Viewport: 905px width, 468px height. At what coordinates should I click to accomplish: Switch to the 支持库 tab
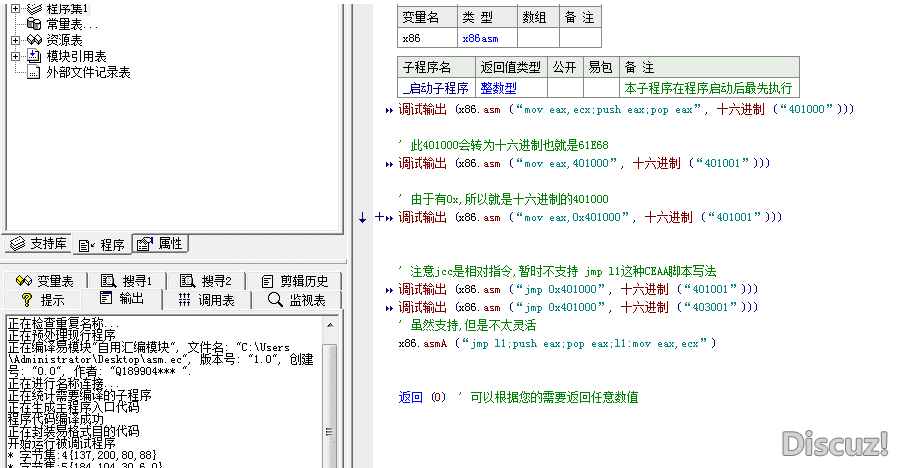(x=38, y=244)
